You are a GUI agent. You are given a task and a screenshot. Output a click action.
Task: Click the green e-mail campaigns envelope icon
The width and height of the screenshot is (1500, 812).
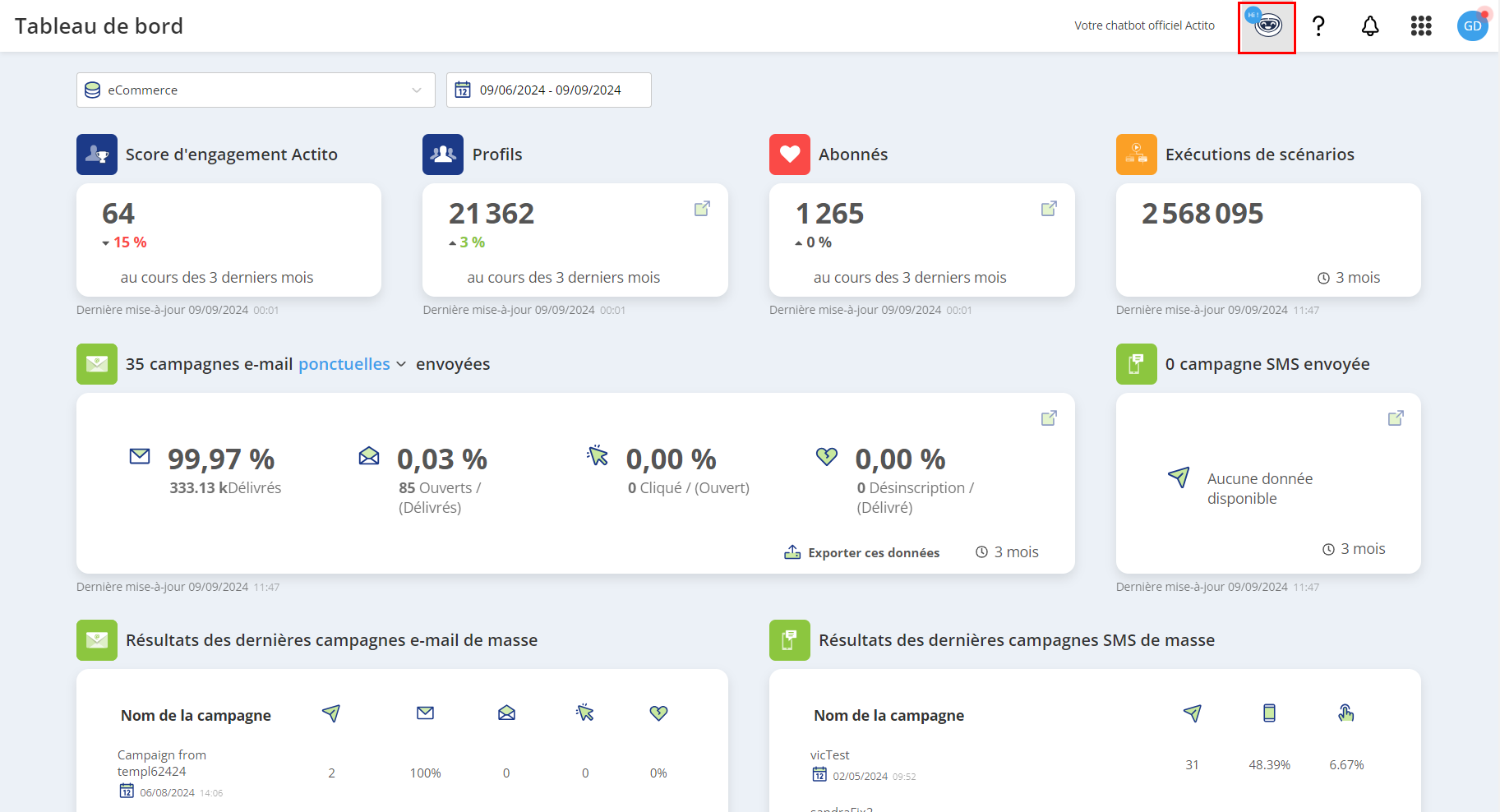97,364
